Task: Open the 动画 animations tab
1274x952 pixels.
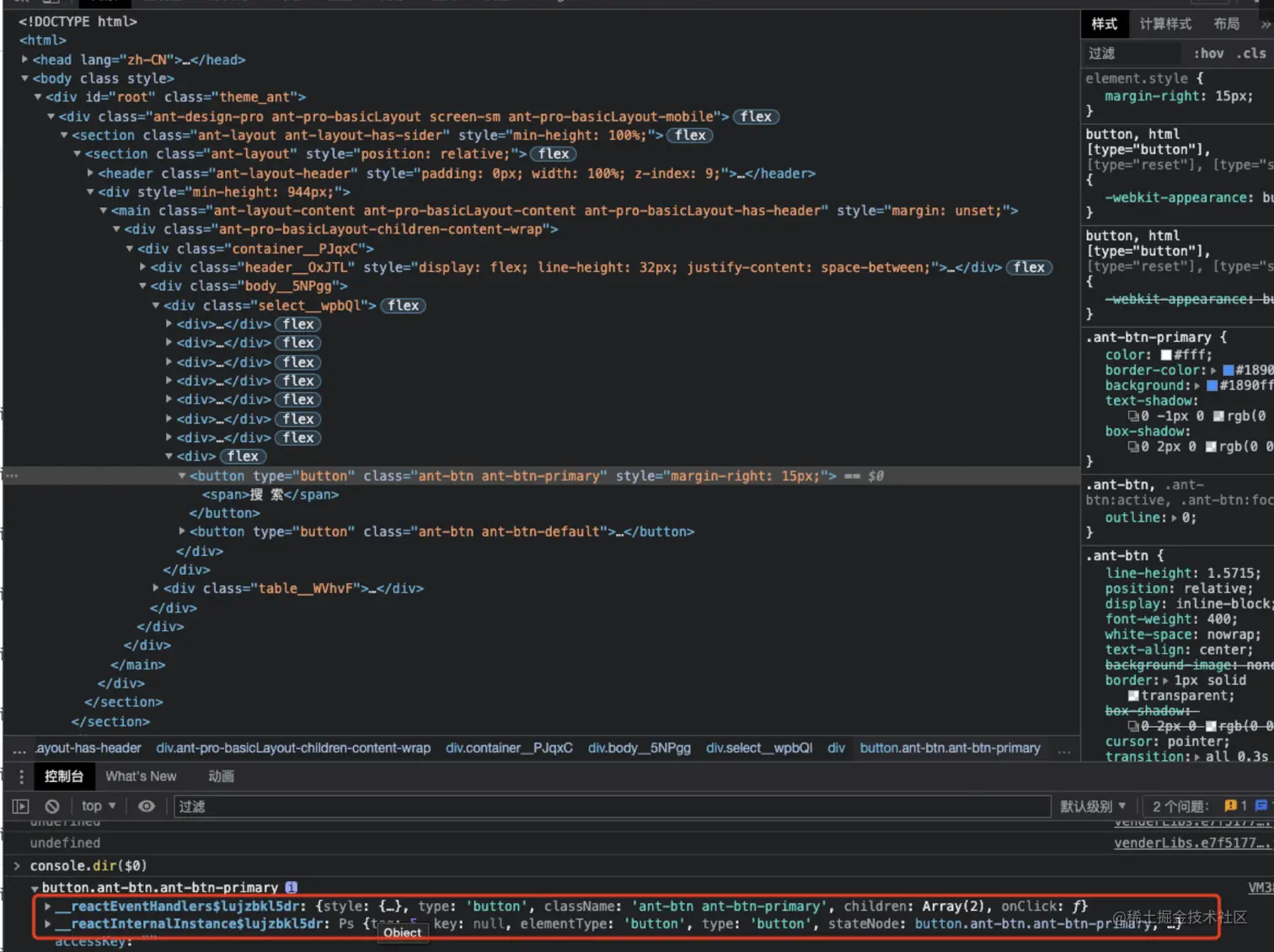Action: (221, 777)
